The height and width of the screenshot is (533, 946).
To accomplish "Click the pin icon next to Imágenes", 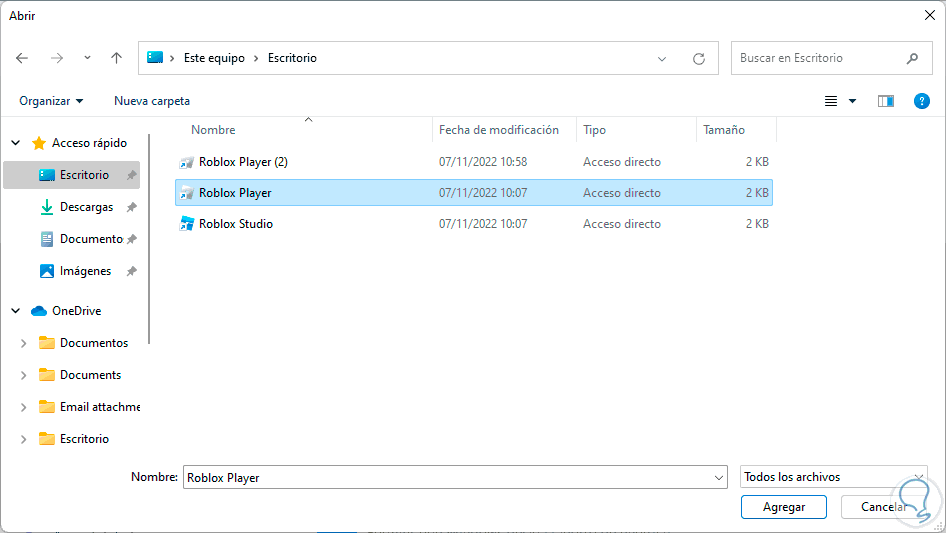I will (x=131, y=271).
